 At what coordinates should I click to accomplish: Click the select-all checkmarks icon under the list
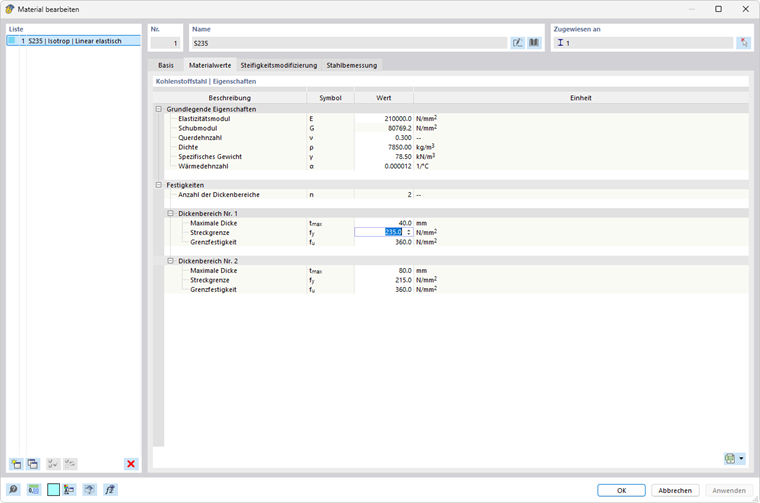pyautogui.click(x=53, y=464)
